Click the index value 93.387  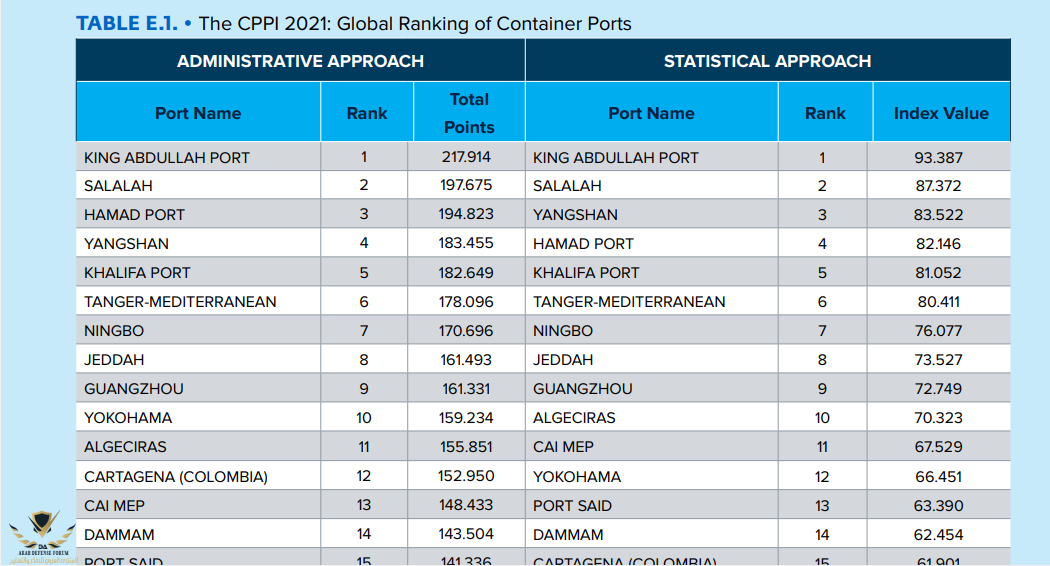(x=938, y=157)
